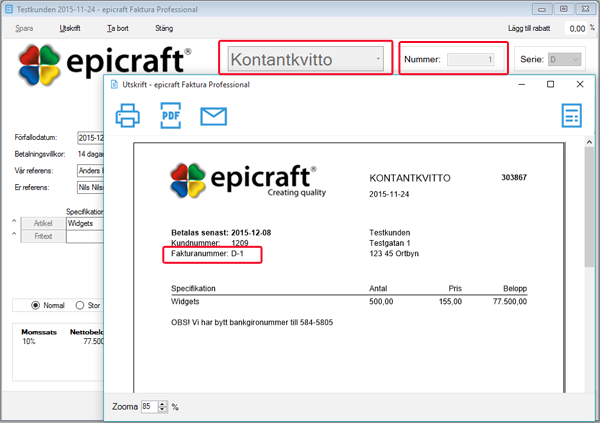Click Lägg till rabatt

(529, 28)
